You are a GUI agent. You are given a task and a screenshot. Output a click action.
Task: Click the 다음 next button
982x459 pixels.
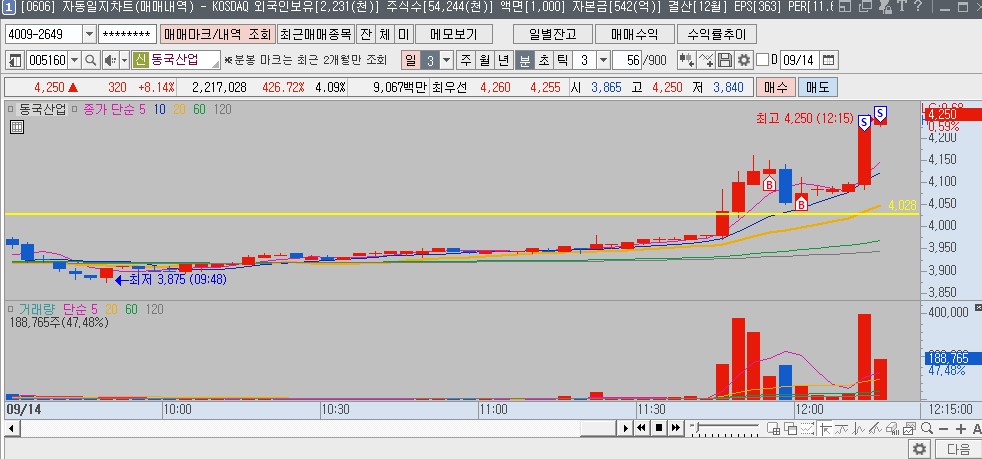(958, 449)
